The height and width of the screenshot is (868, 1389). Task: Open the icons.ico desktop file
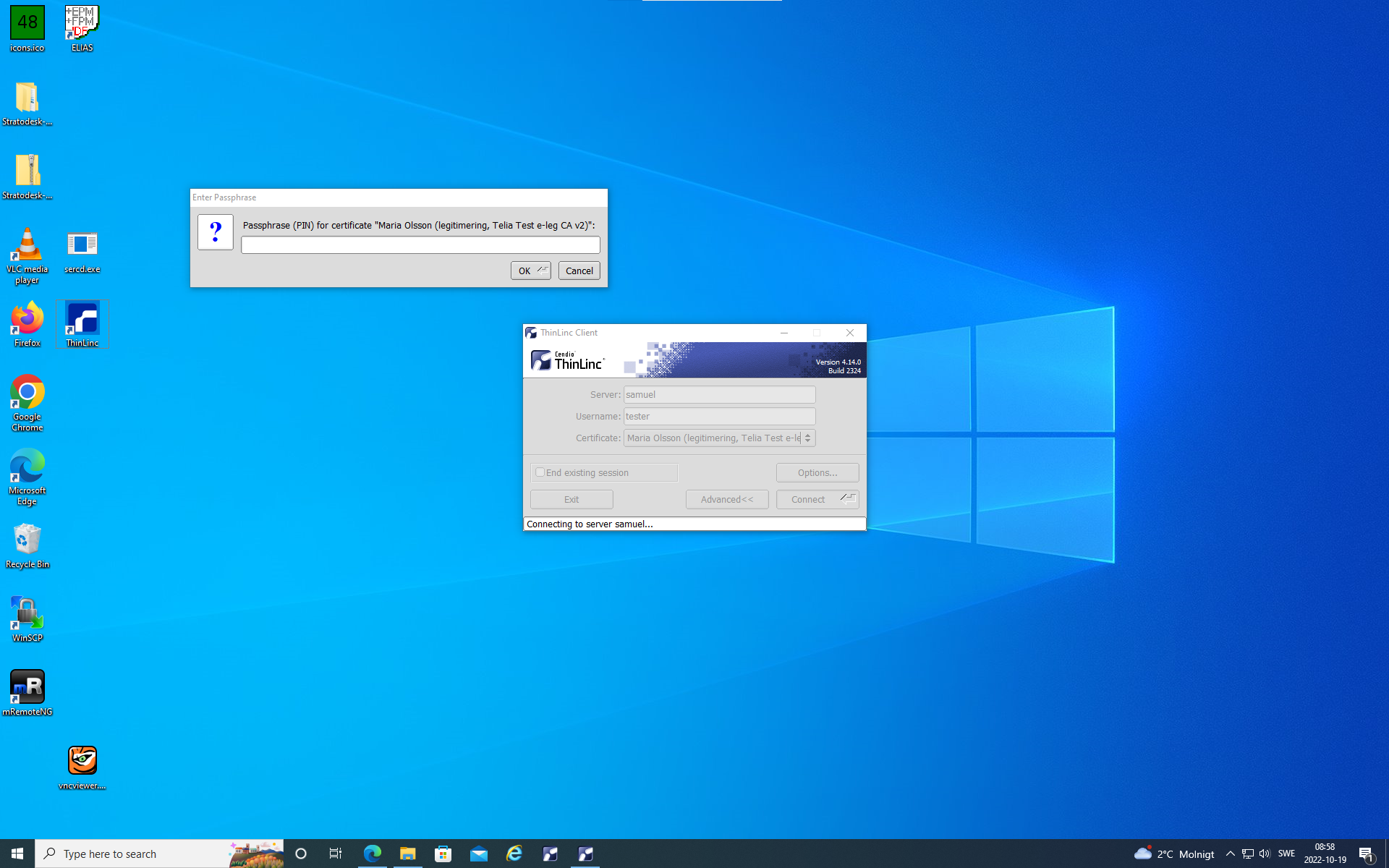click(x=27, y=29)
